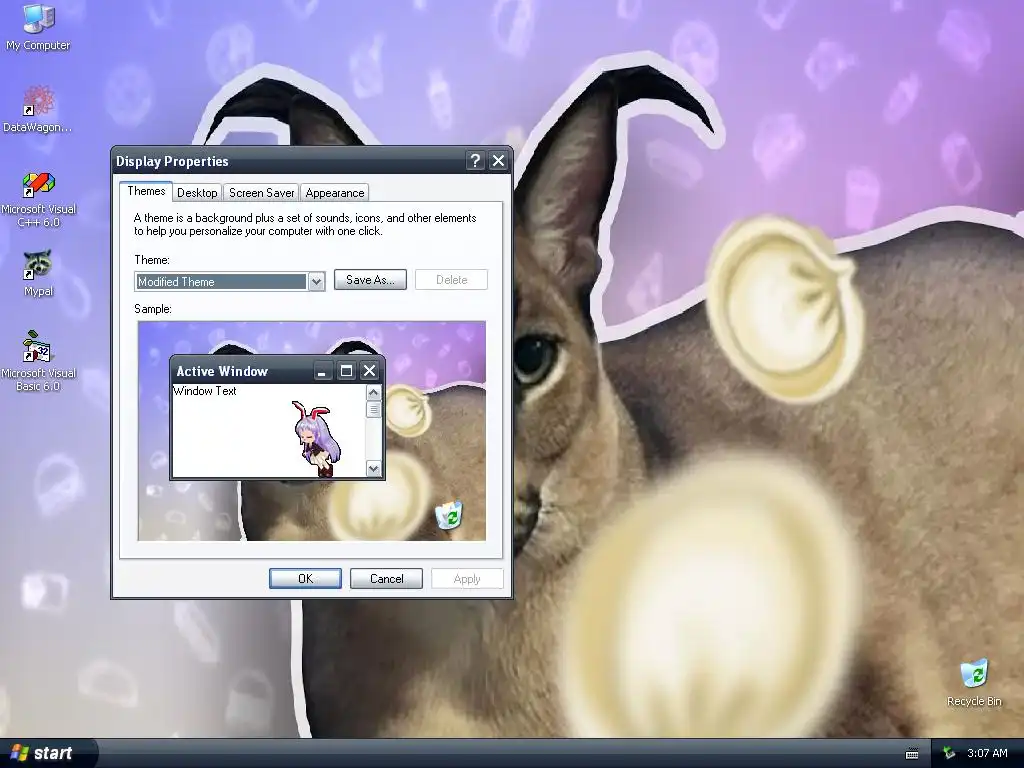Close the Display Properties dialog
1024x768 pixels.
coord(498,161)
